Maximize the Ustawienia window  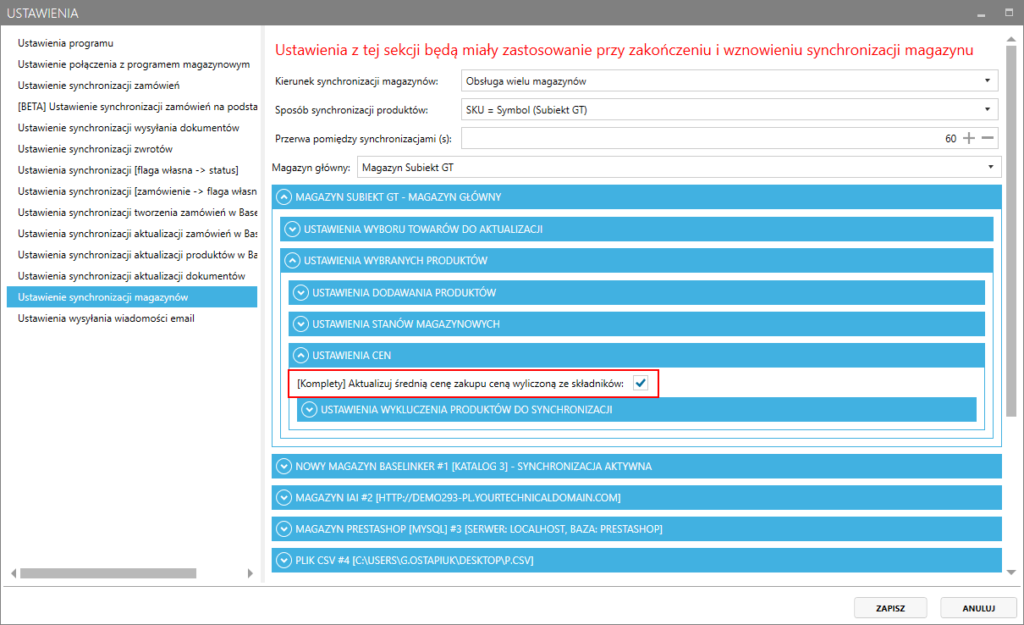[x=1008, y=12]
